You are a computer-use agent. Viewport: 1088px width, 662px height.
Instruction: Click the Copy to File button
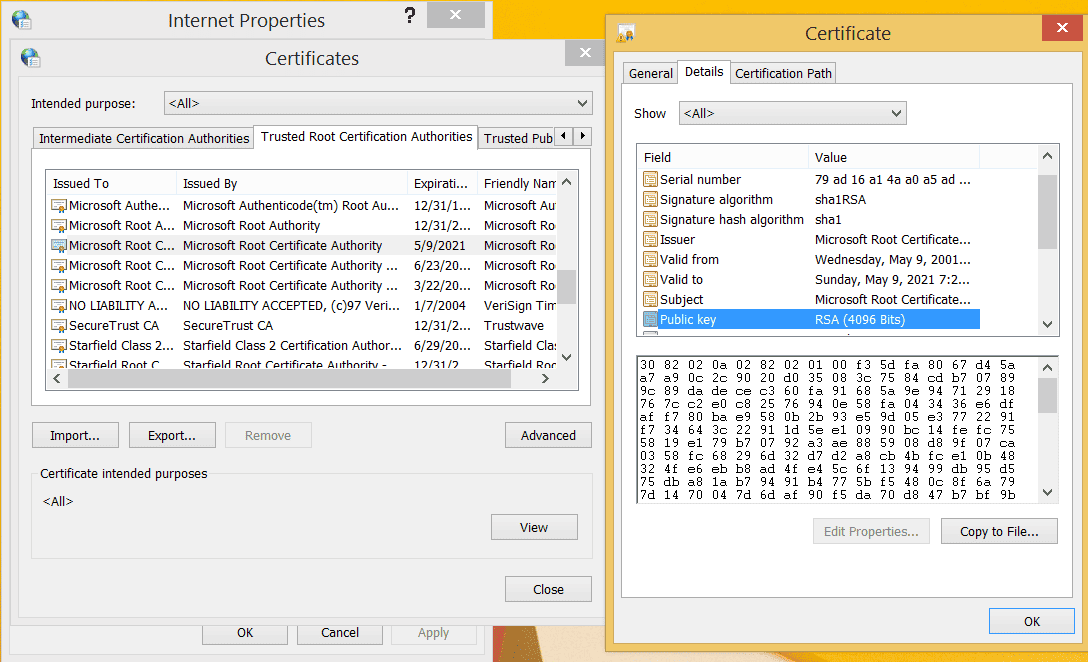point(999,532)
